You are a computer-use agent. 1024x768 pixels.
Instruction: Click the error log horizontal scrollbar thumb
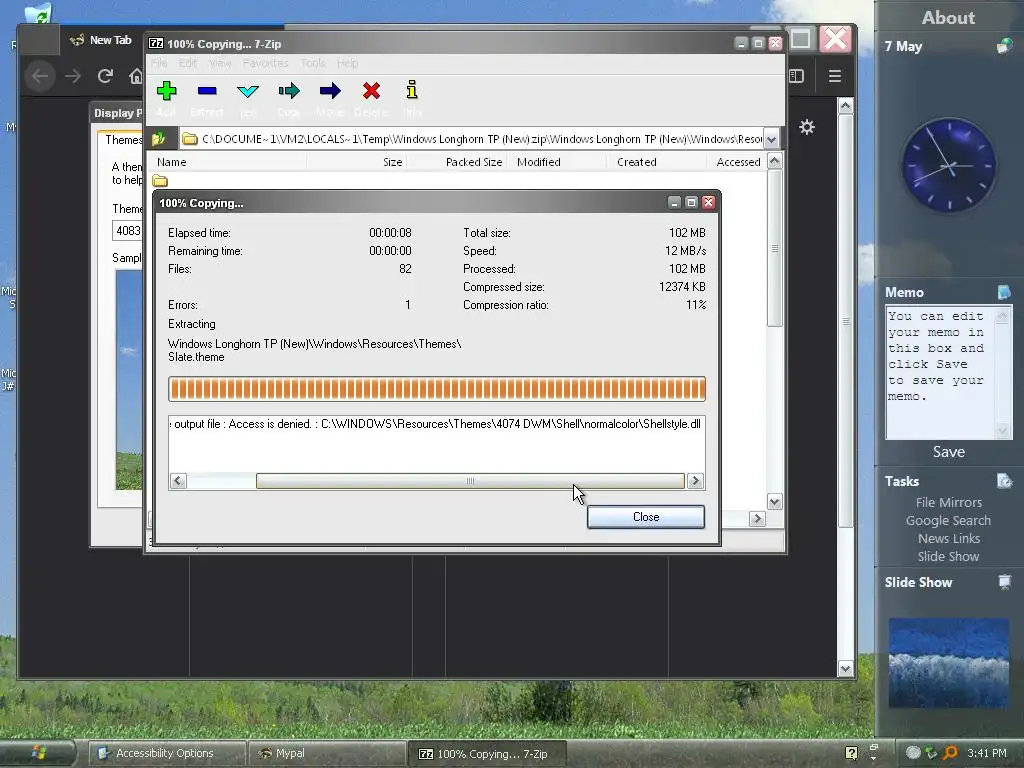pyautogui.click(x=470, y=481)
